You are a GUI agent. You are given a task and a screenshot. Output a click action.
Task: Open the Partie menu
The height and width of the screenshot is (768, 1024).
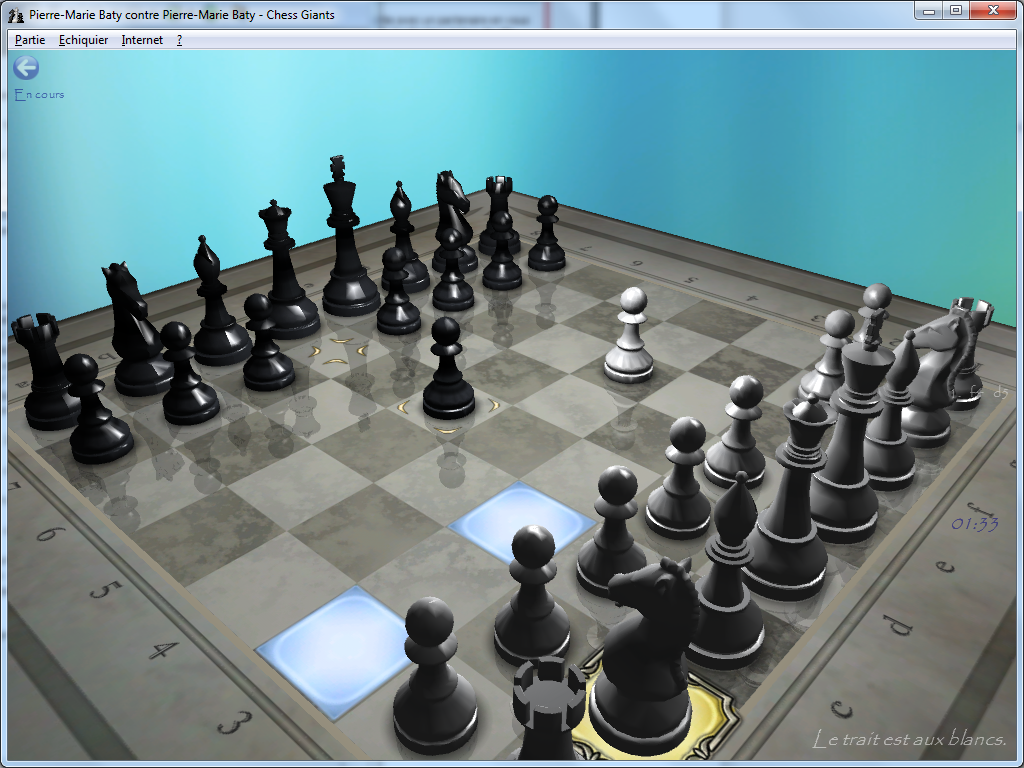[30, 40]
